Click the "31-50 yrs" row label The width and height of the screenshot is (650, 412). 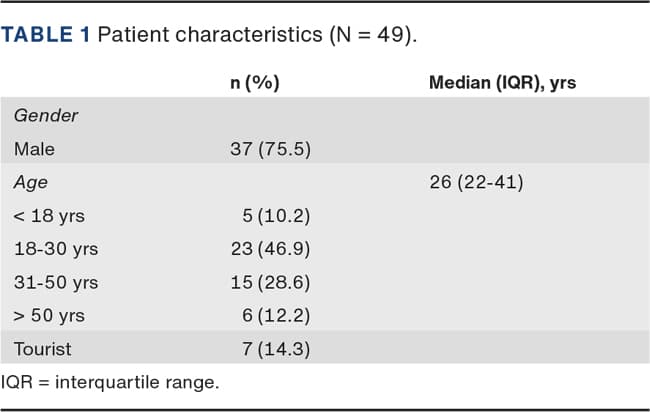click(56, 283)
